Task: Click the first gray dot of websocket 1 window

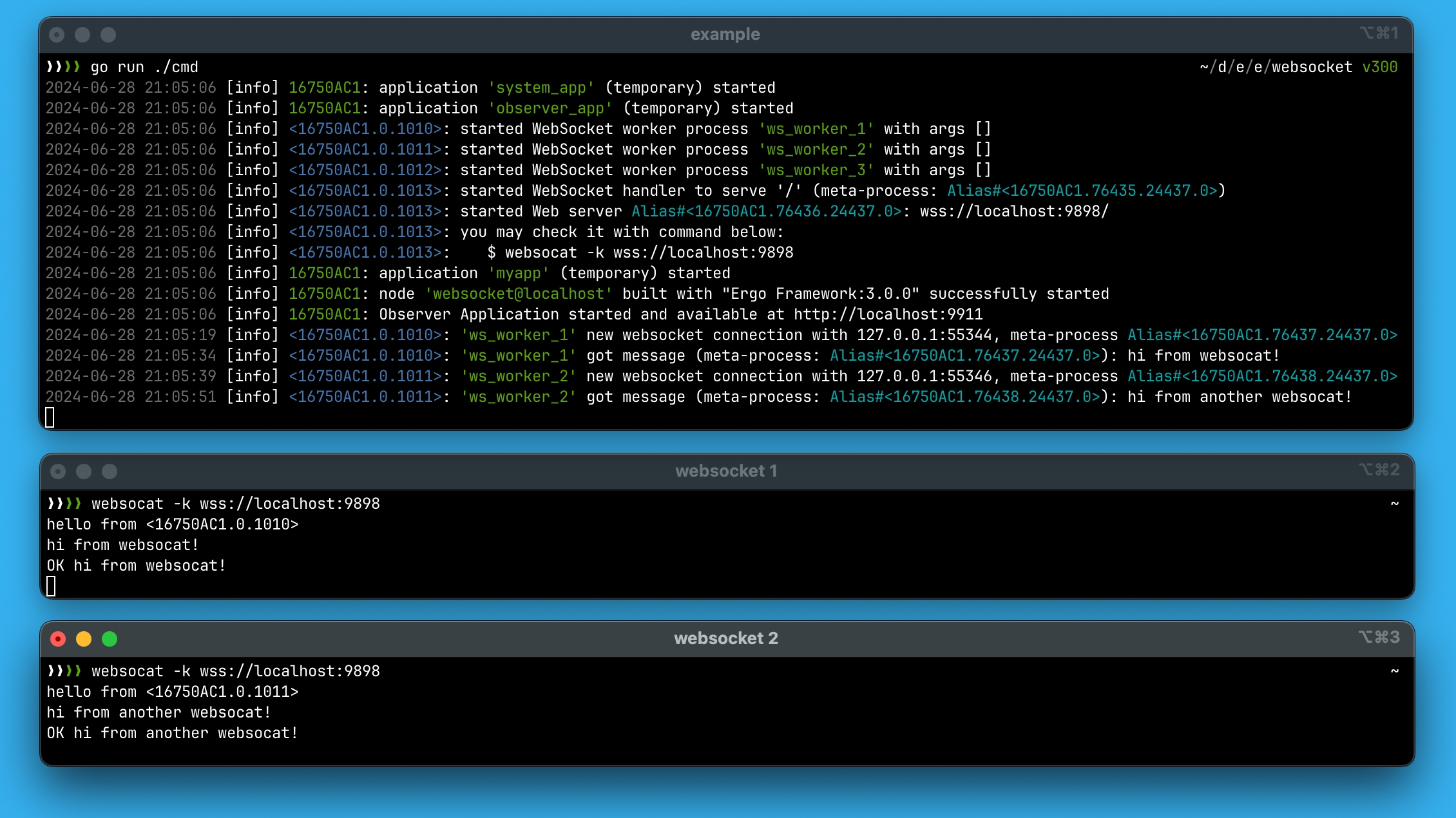Action: 58,471
